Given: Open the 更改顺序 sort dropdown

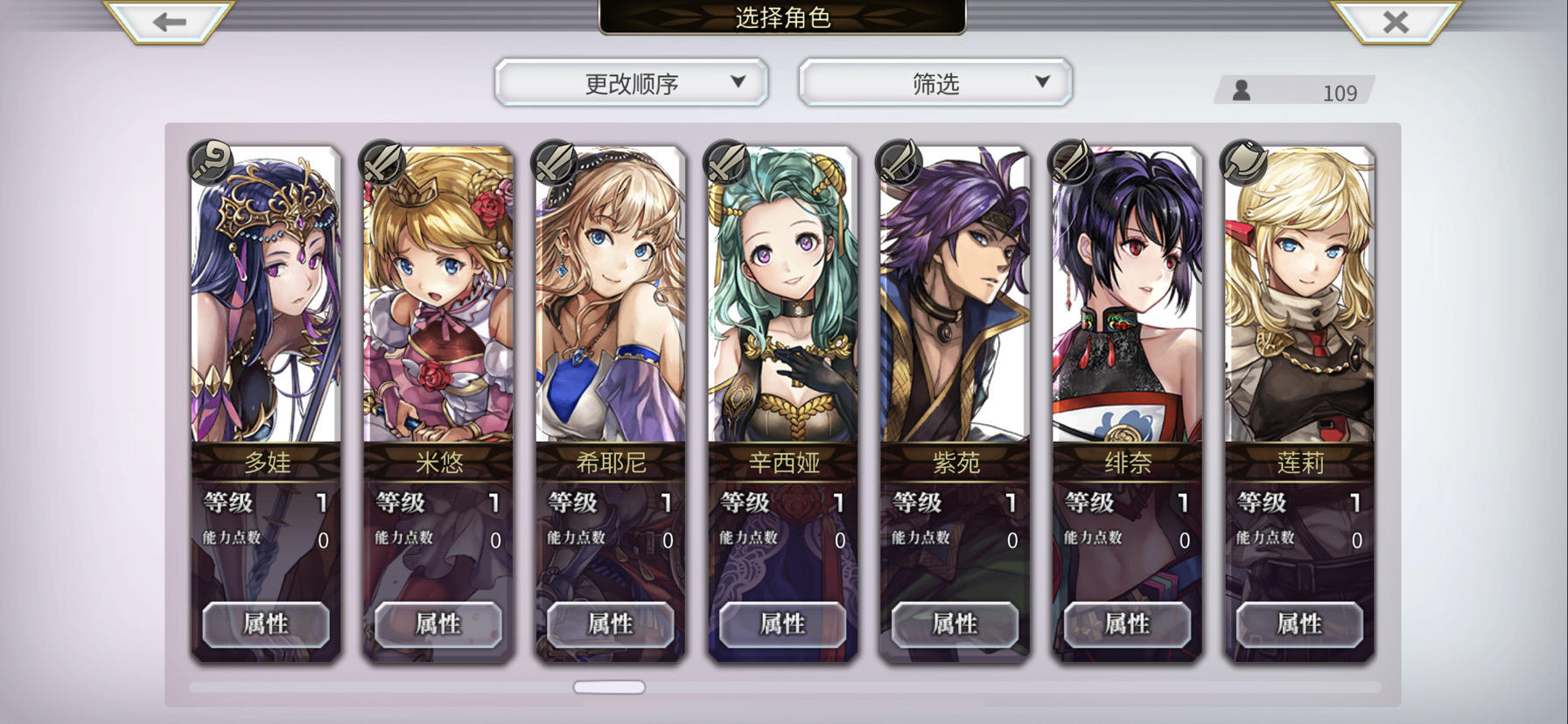Looking at the screenshot, I should (x=632, y=82).
